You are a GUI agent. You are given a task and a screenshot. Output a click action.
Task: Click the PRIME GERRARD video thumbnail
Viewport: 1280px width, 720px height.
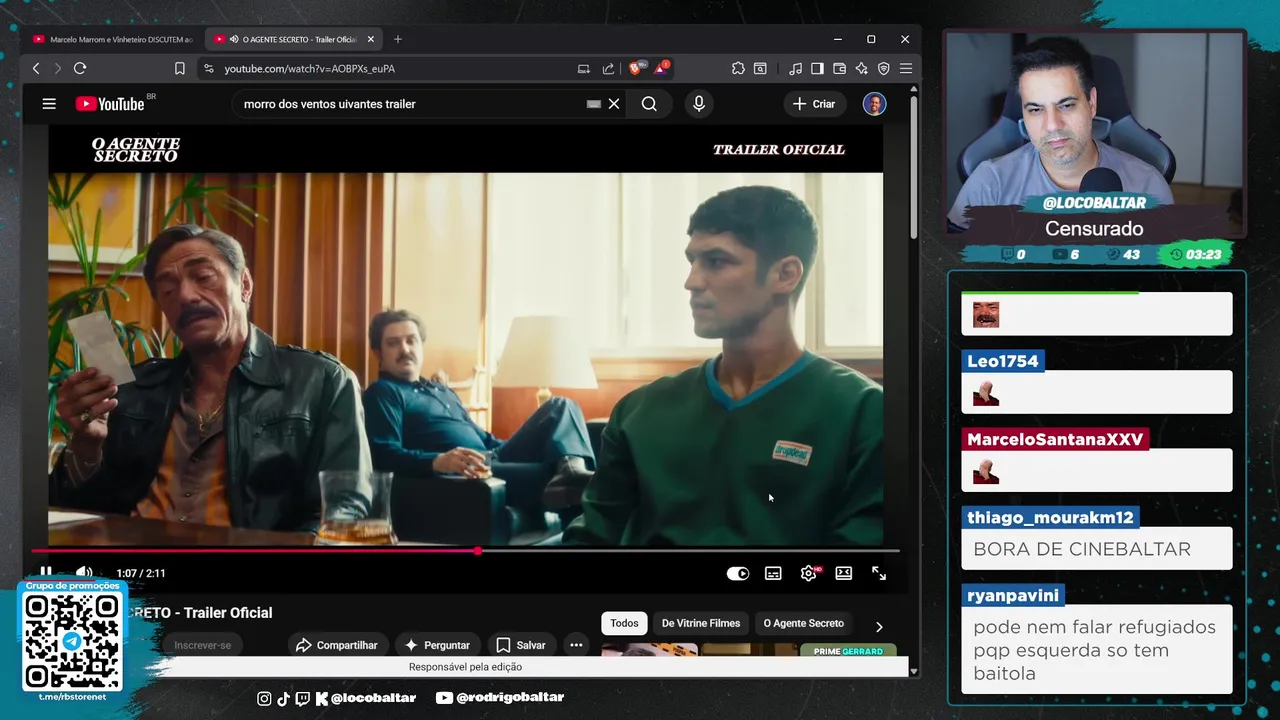pyautogui.click(x=848, y=650)
